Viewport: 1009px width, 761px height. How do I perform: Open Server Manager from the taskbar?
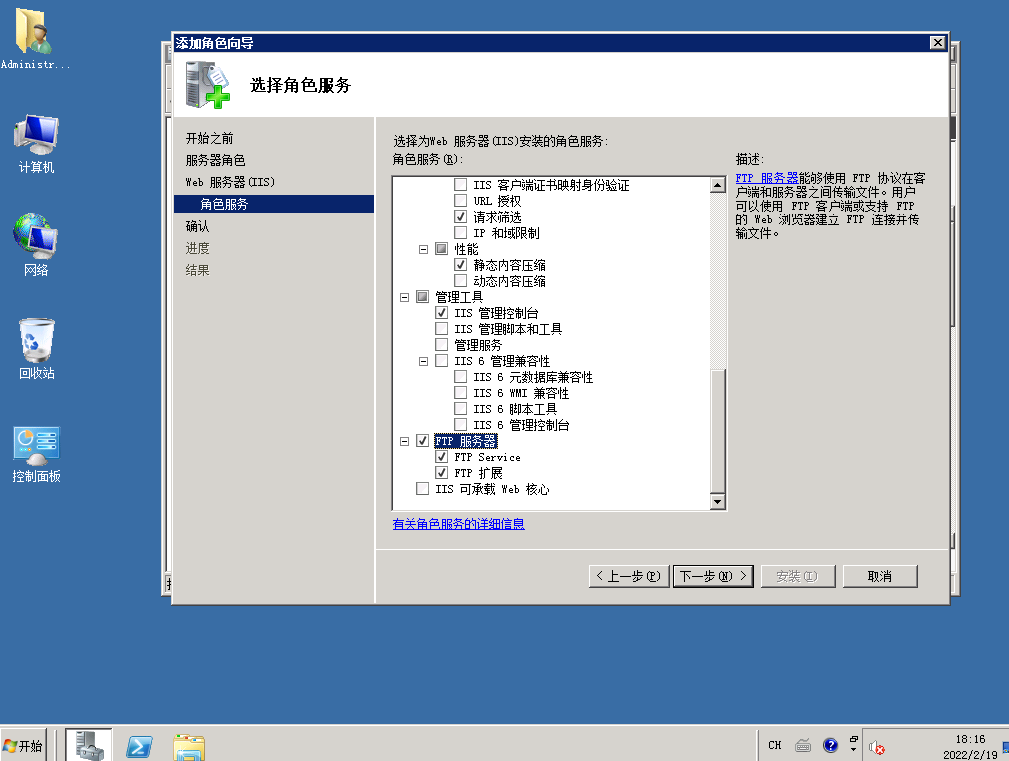pos(89,746)
